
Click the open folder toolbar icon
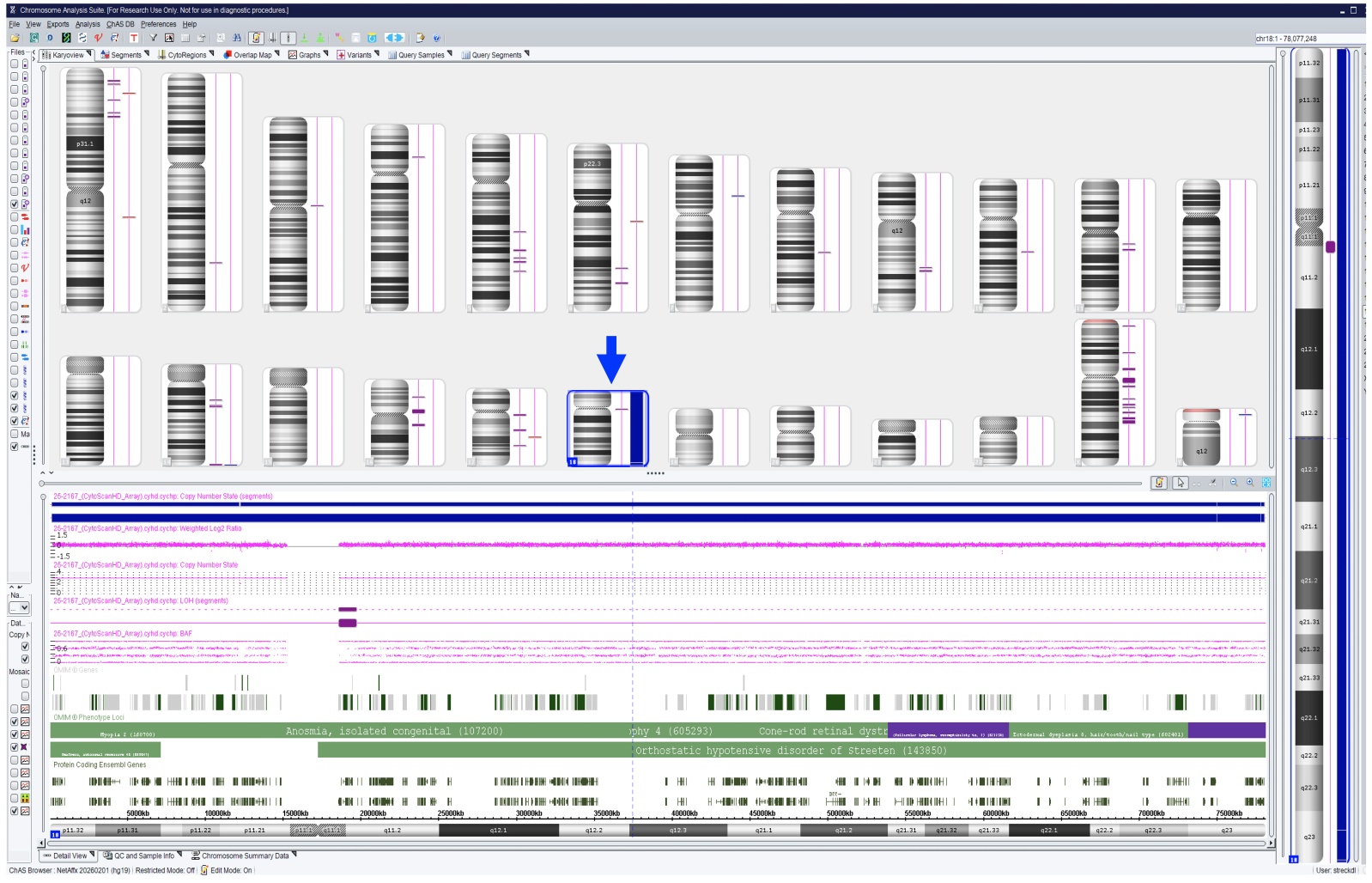[15, 38]
